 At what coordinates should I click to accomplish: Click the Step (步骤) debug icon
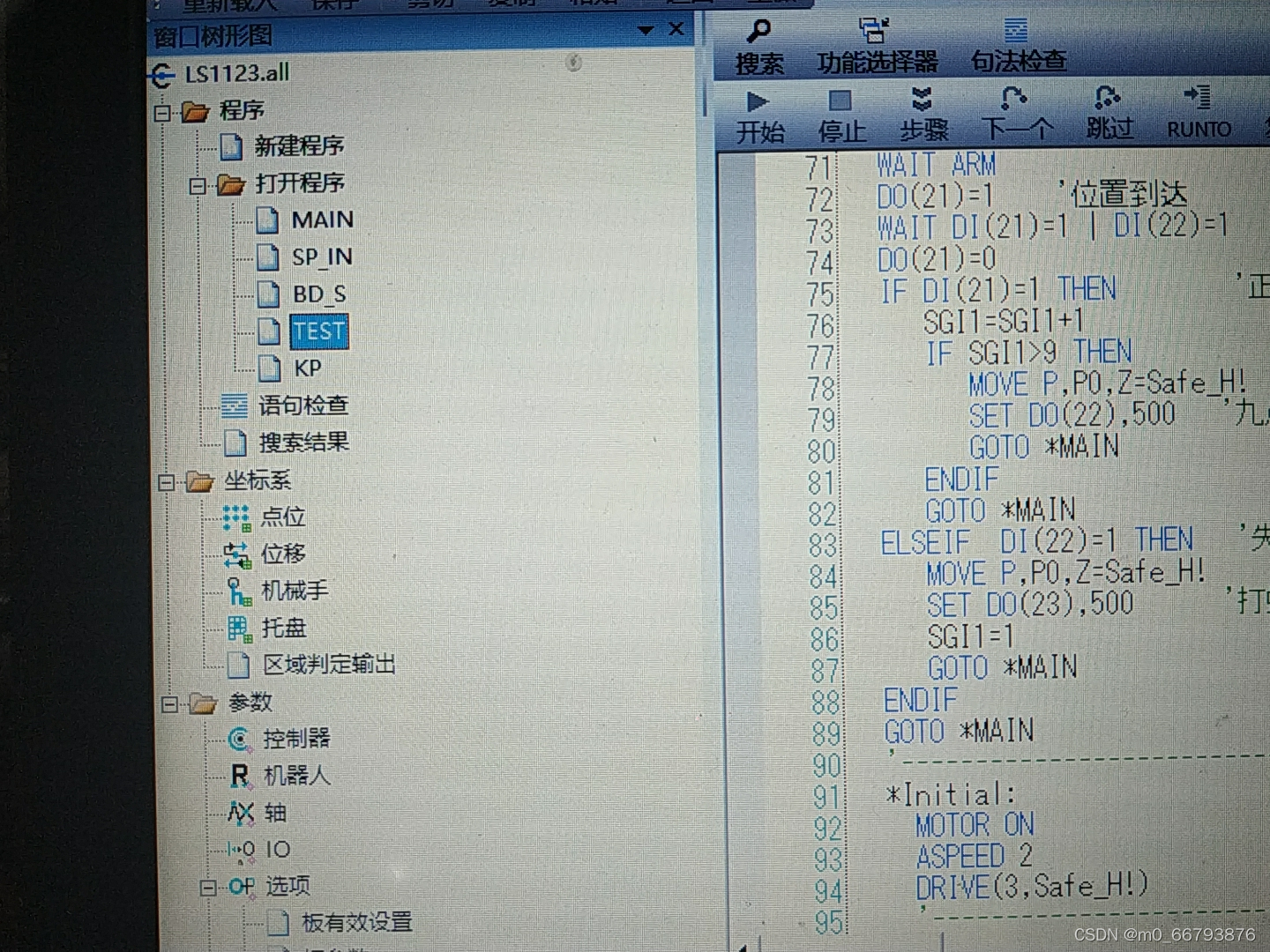(922, 99)
